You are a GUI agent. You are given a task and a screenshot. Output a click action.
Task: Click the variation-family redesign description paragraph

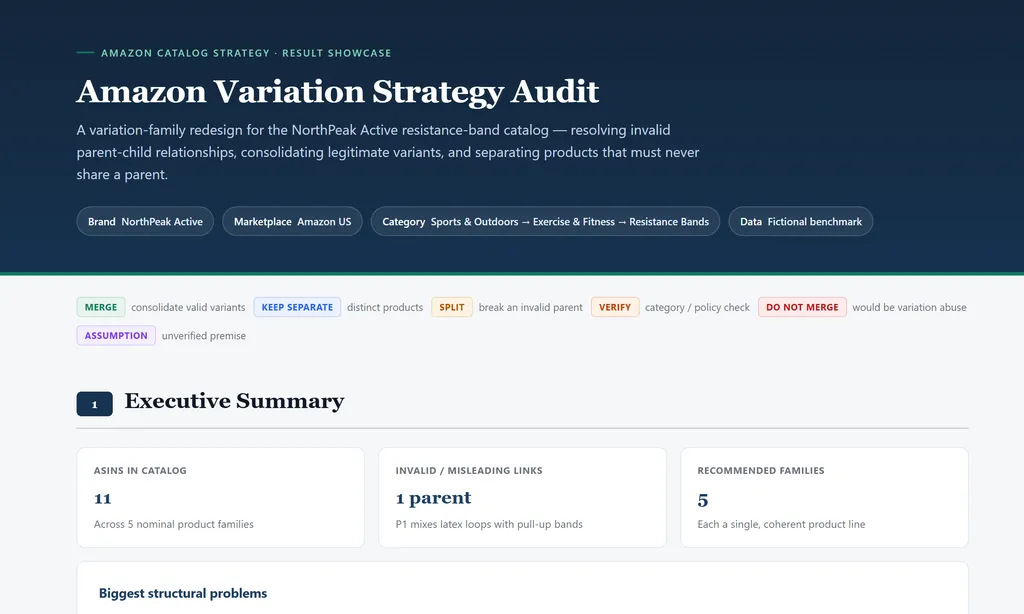[x=388, y=152]
